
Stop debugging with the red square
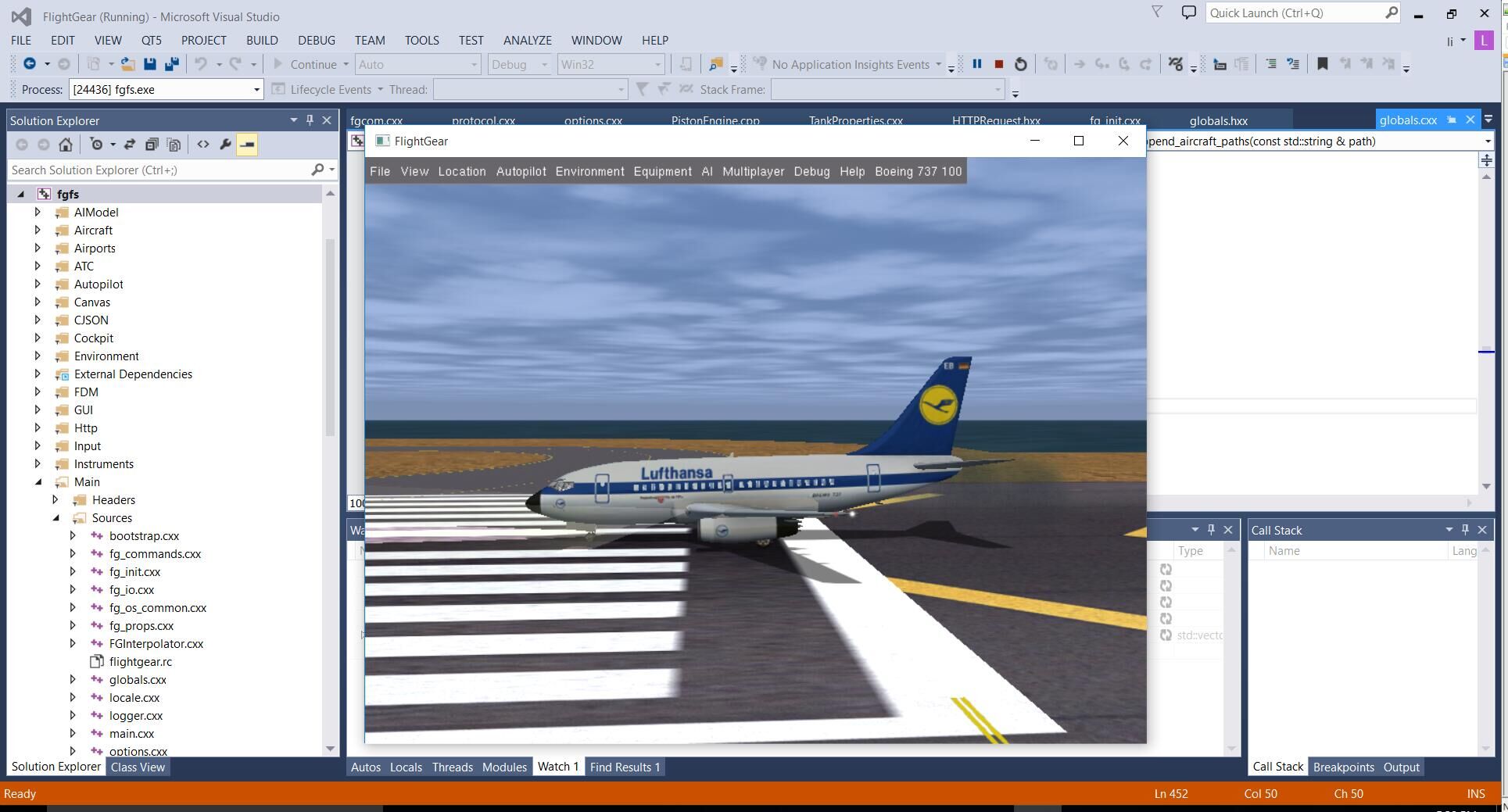pos(998,64)
